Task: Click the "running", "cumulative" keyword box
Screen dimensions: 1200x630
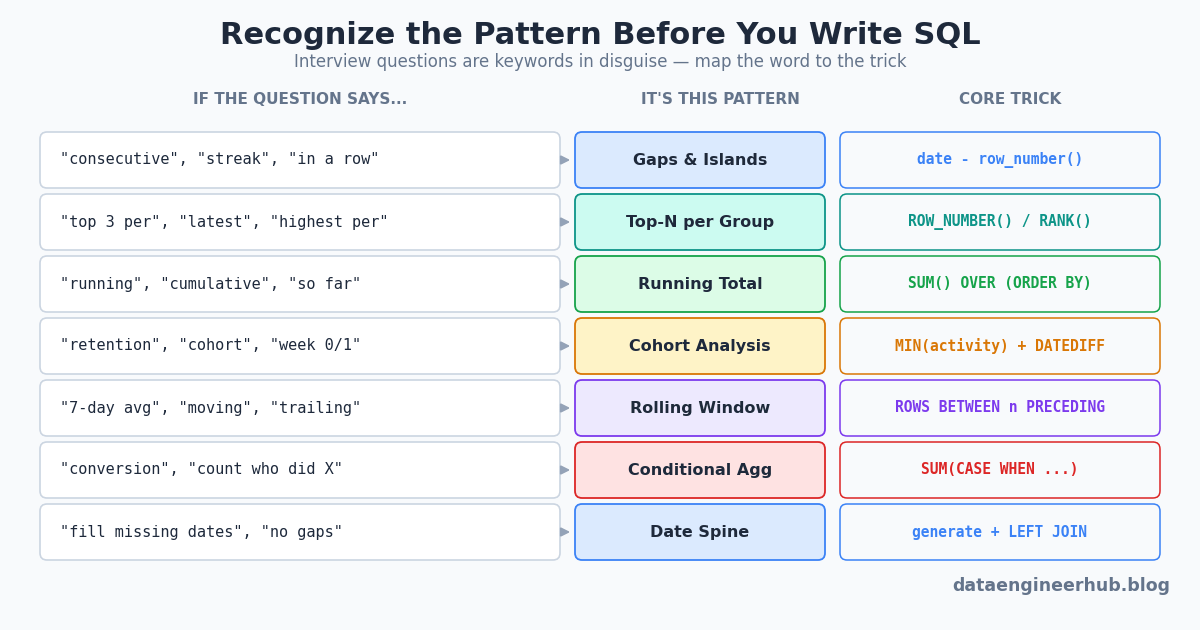Action: click(x=300, y=284)
